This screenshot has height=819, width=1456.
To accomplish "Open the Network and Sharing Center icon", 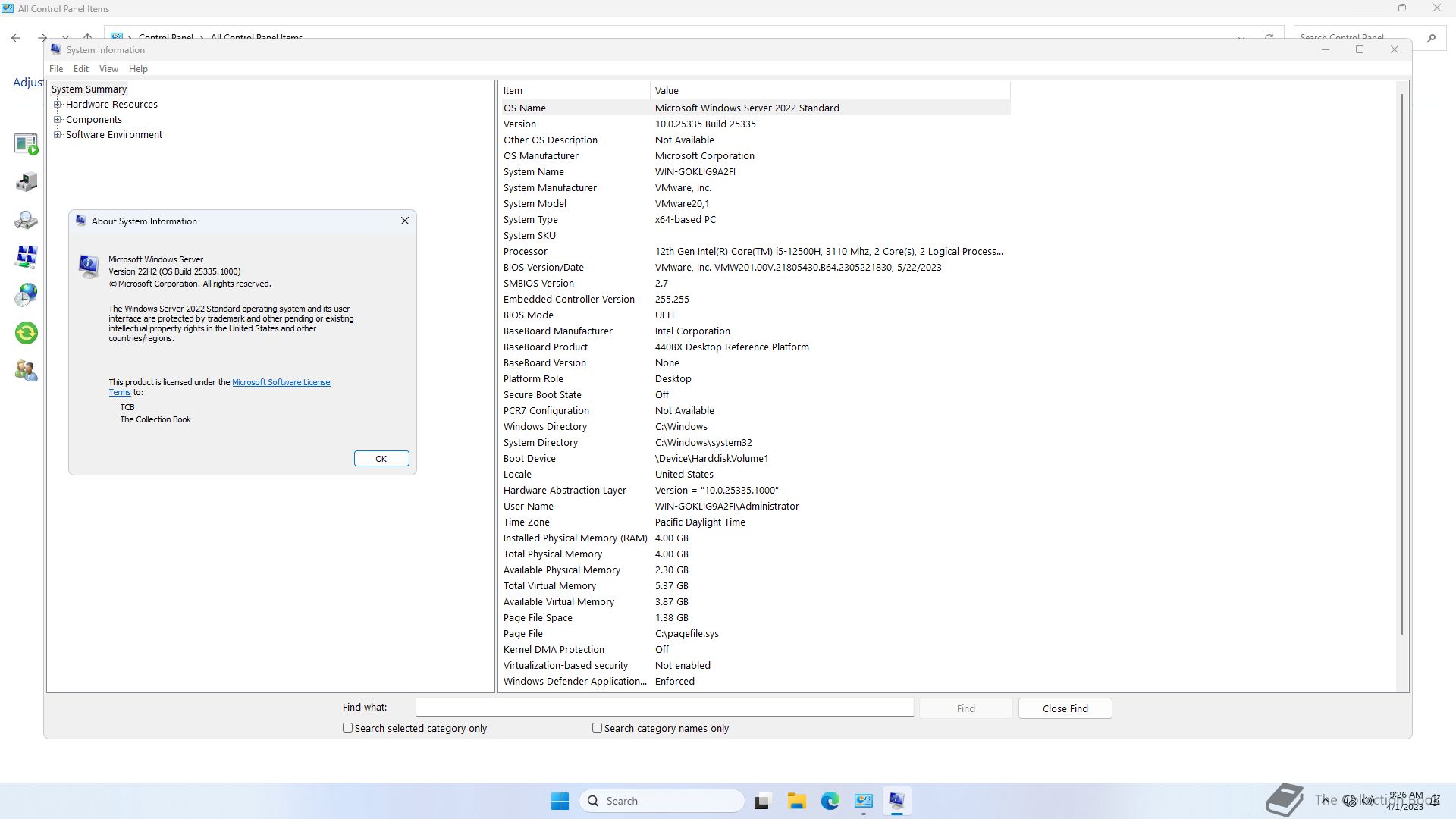I will coord(26,257).
